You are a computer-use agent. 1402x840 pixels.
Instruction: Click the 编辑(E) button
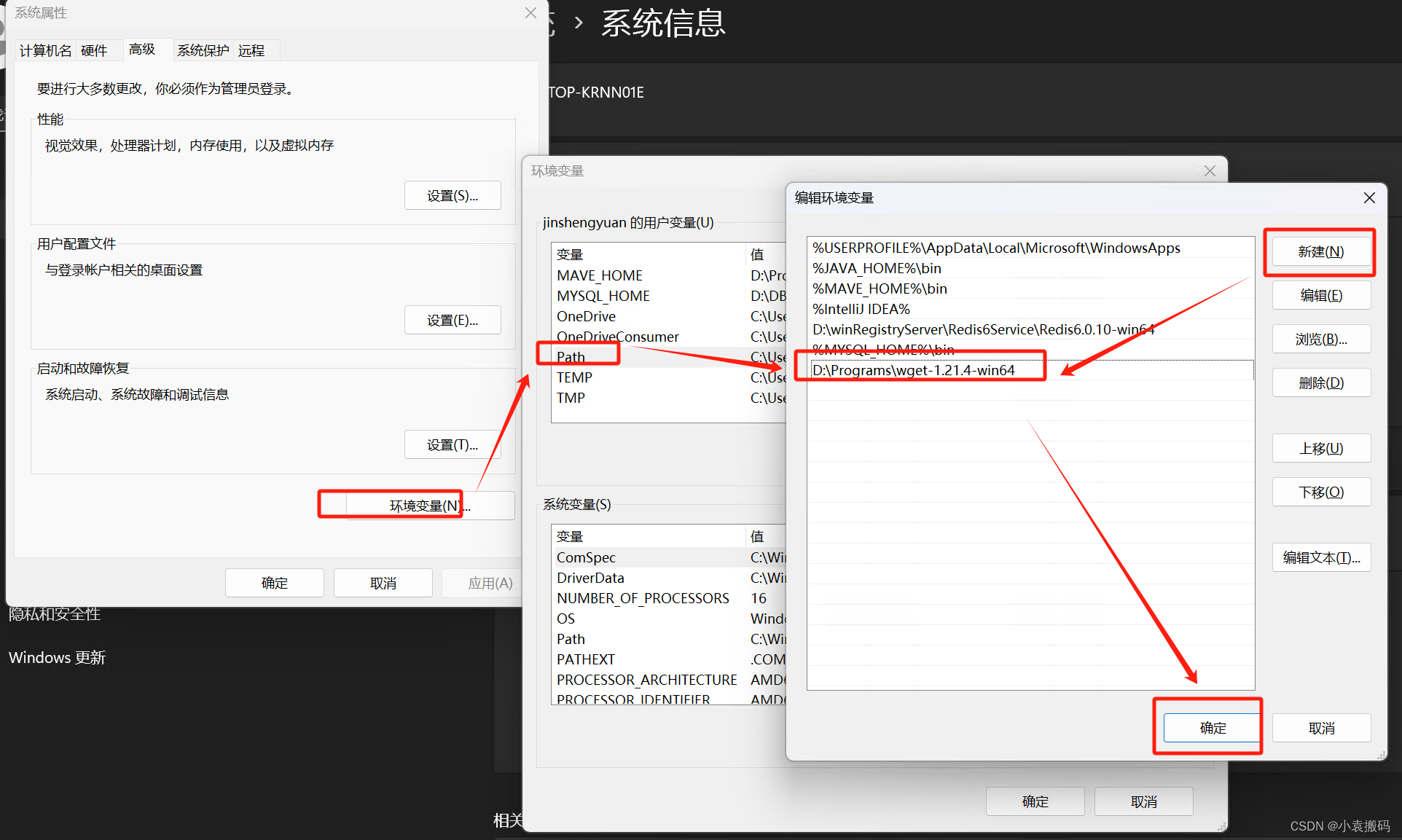coord(1320,294)
